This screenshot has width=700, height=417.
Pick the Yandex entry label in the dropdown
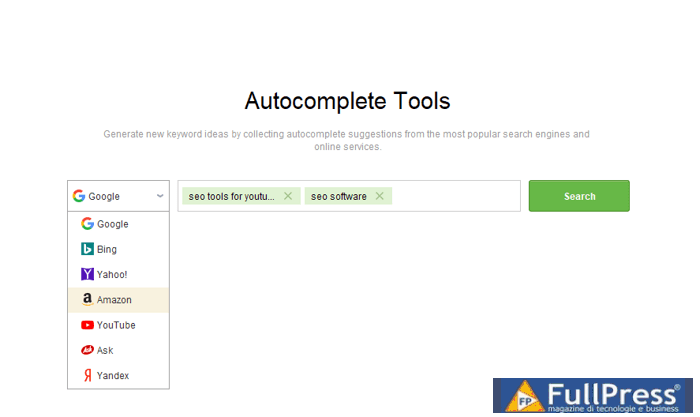pos(113,376)
